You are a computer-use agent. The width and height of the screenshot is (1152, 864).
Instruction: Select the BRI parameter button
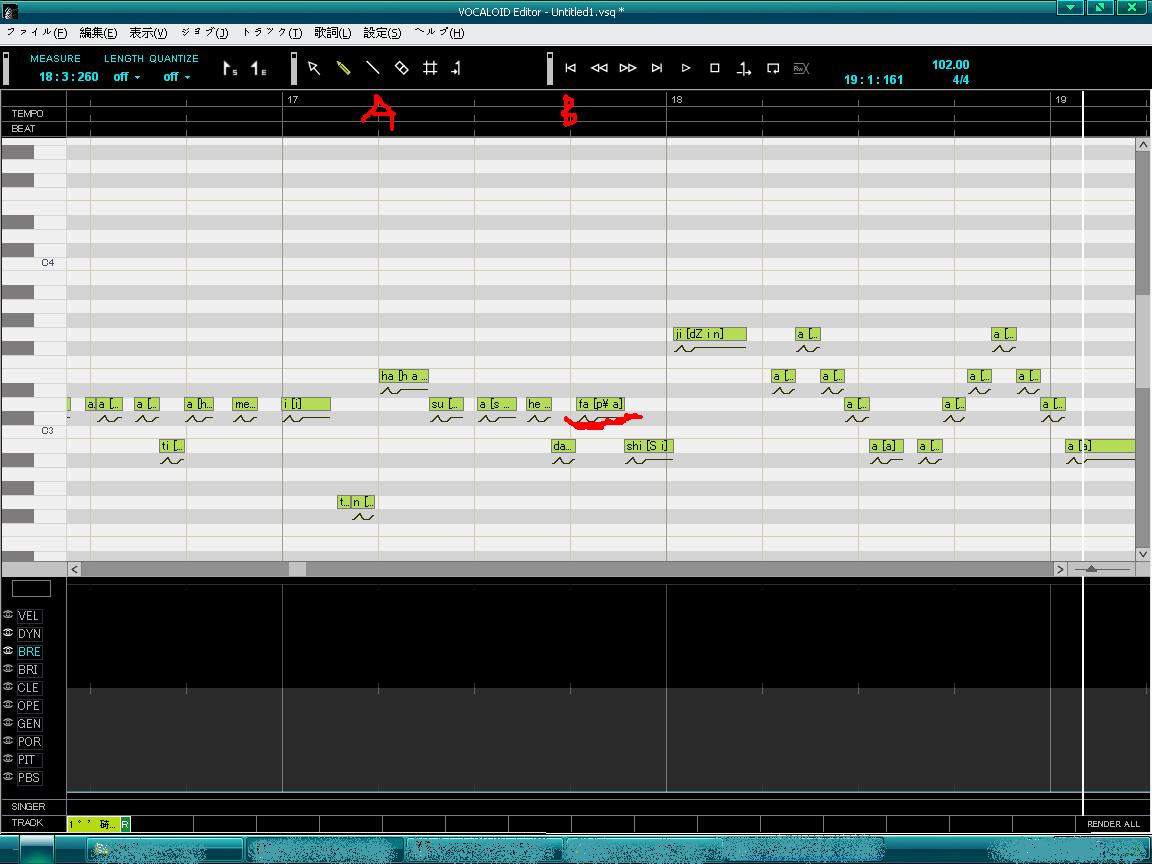click(x=28, y=669)
